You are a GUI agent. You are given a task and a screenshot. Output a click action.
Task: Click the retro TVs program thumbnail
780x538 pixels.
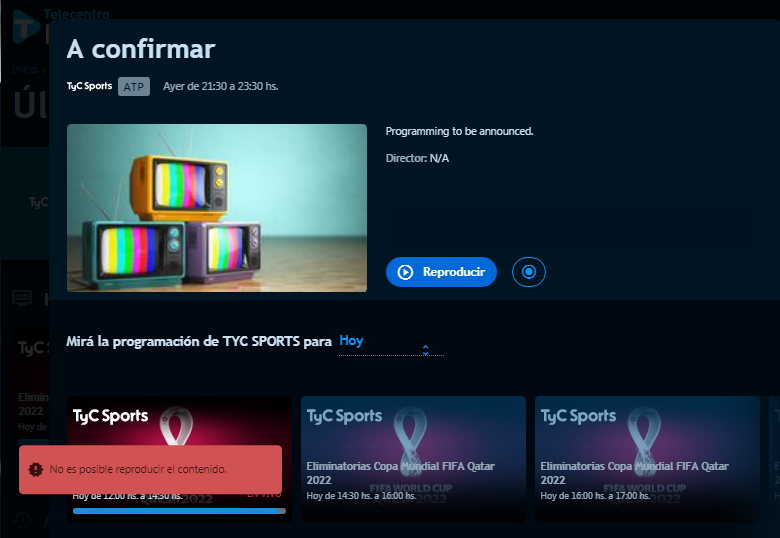(217, 208)
